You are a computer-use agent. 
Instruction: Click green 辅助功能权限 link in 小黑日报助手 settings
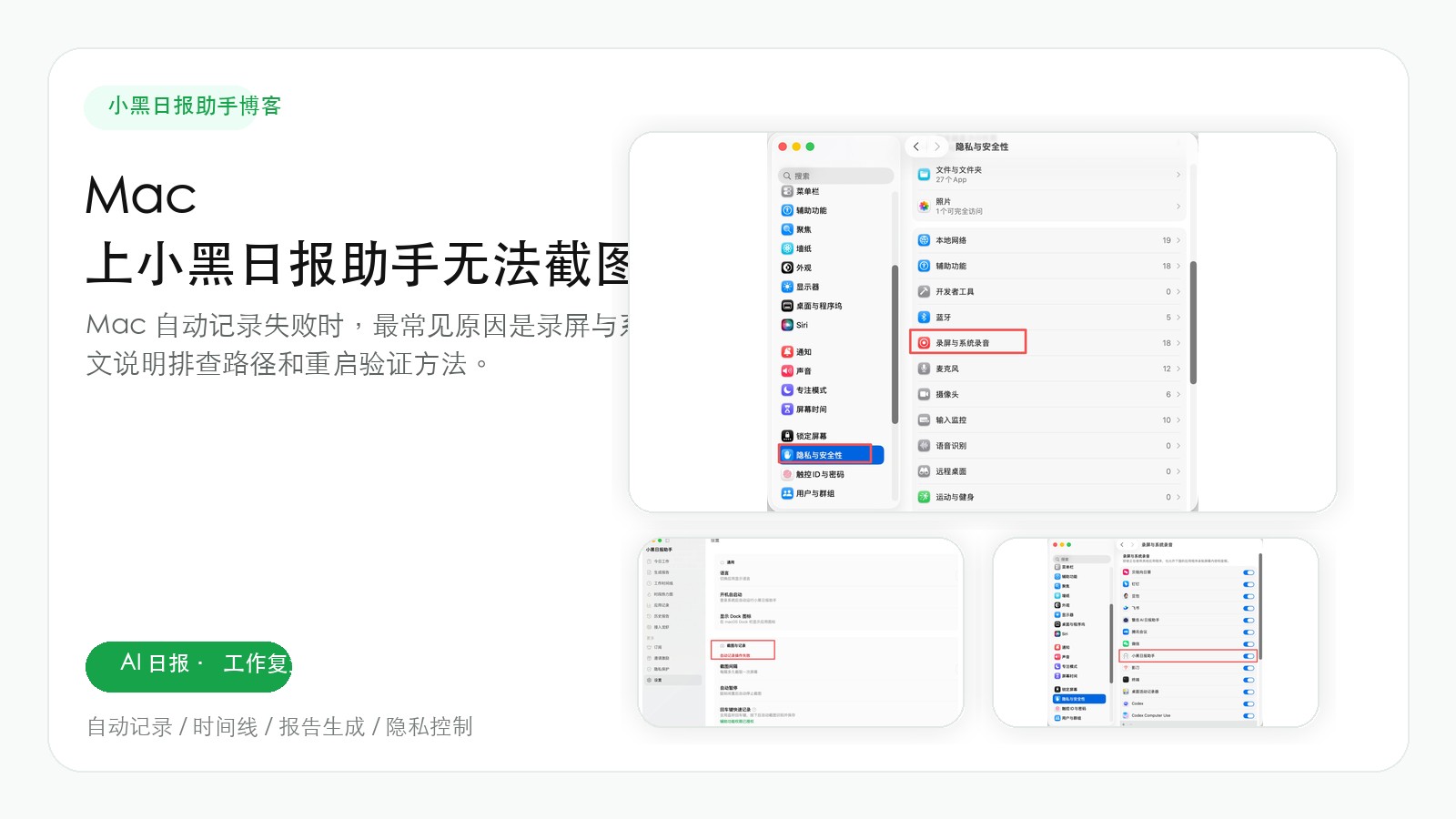pyautogui.click(x=736, y=721)
